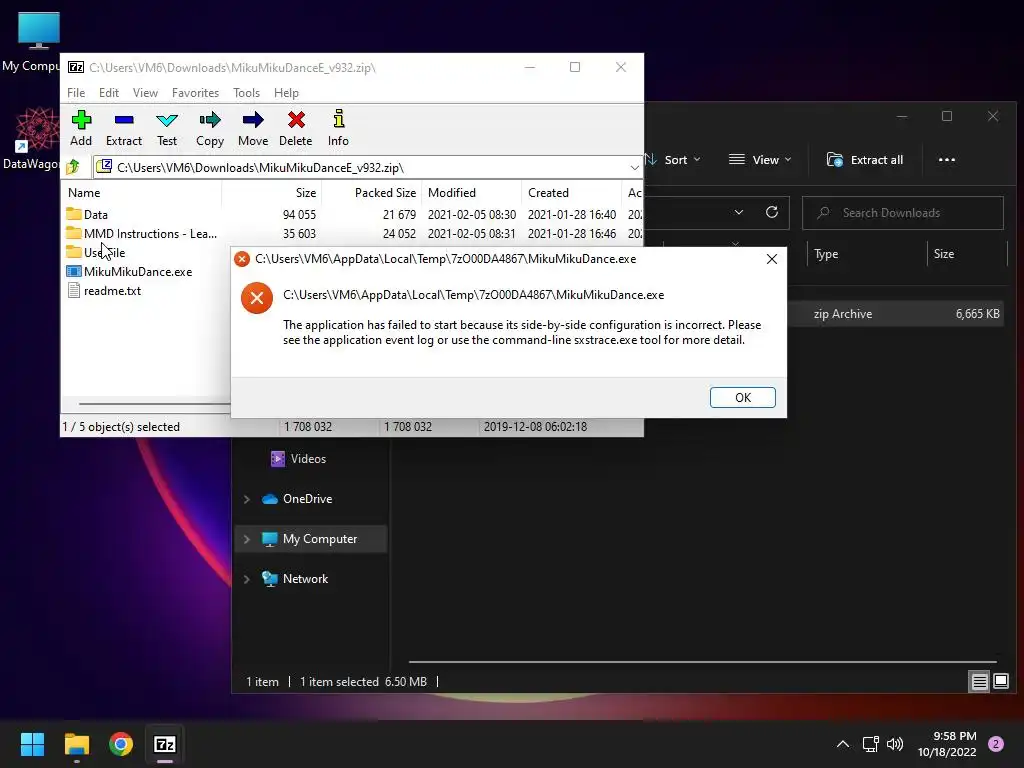
Task: Refresh the Explorer Downloads folder
Action: (x=772, y=212)
